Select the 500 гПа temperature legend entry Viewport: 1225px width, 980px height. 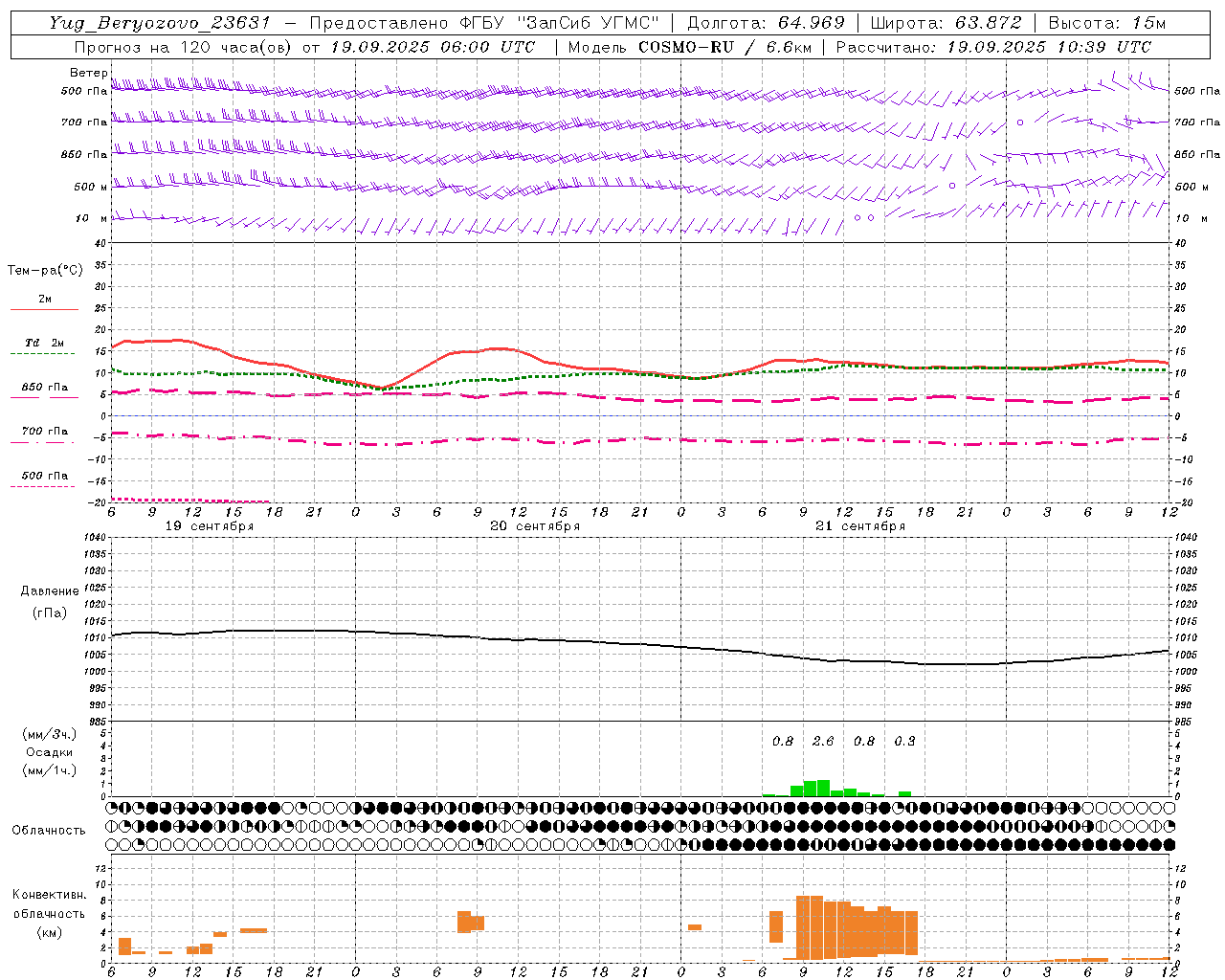tap(45, 476)
